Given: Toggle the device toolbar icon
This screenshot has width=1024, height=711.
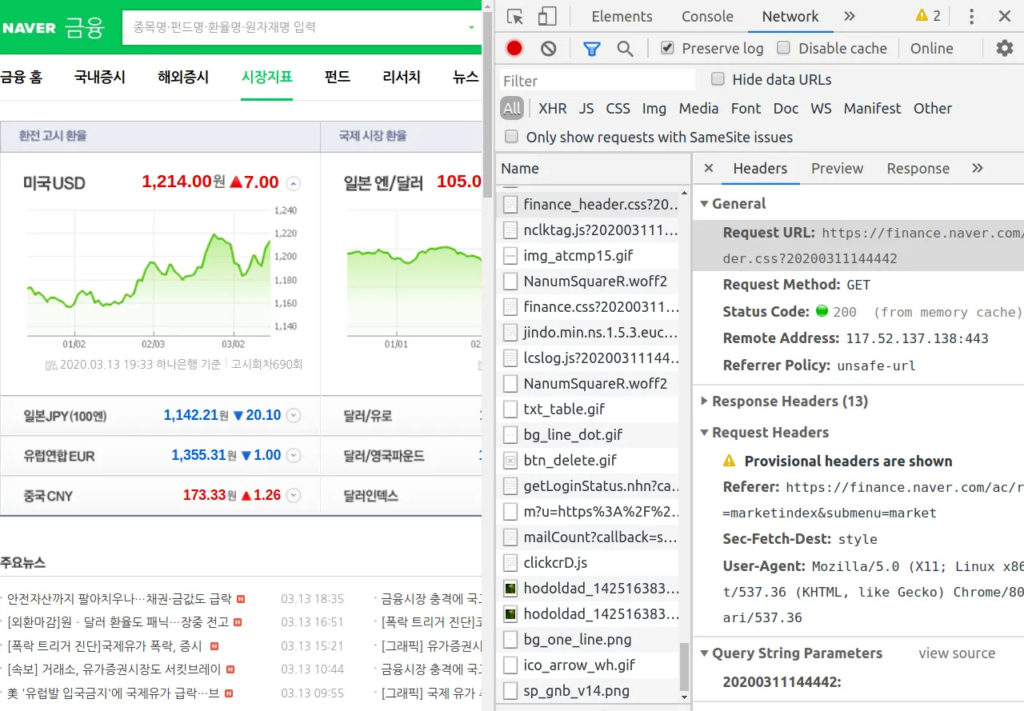Looking at the screenshot, I should pos(547,16).
